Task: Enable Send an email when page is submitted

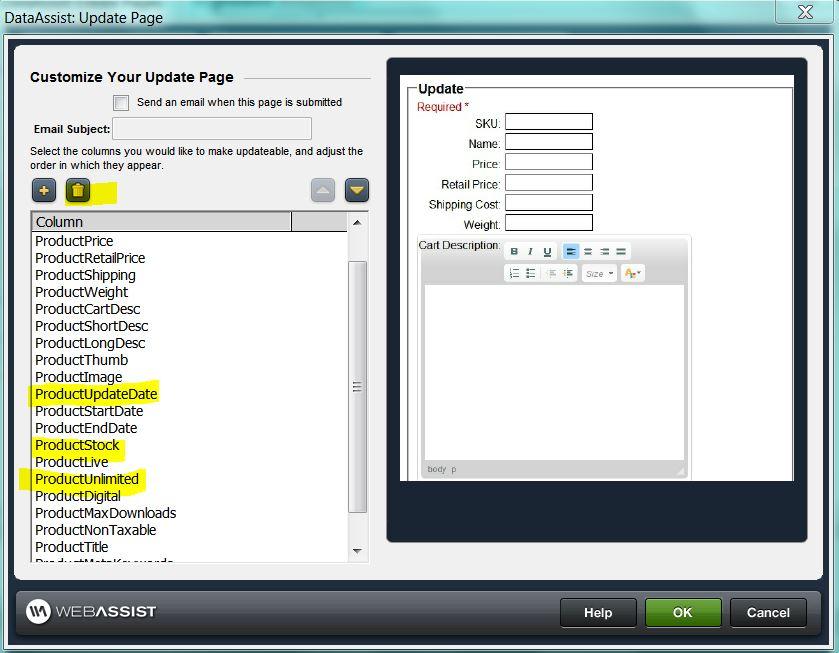Action: pyautogui.click(x=121, y=102)
